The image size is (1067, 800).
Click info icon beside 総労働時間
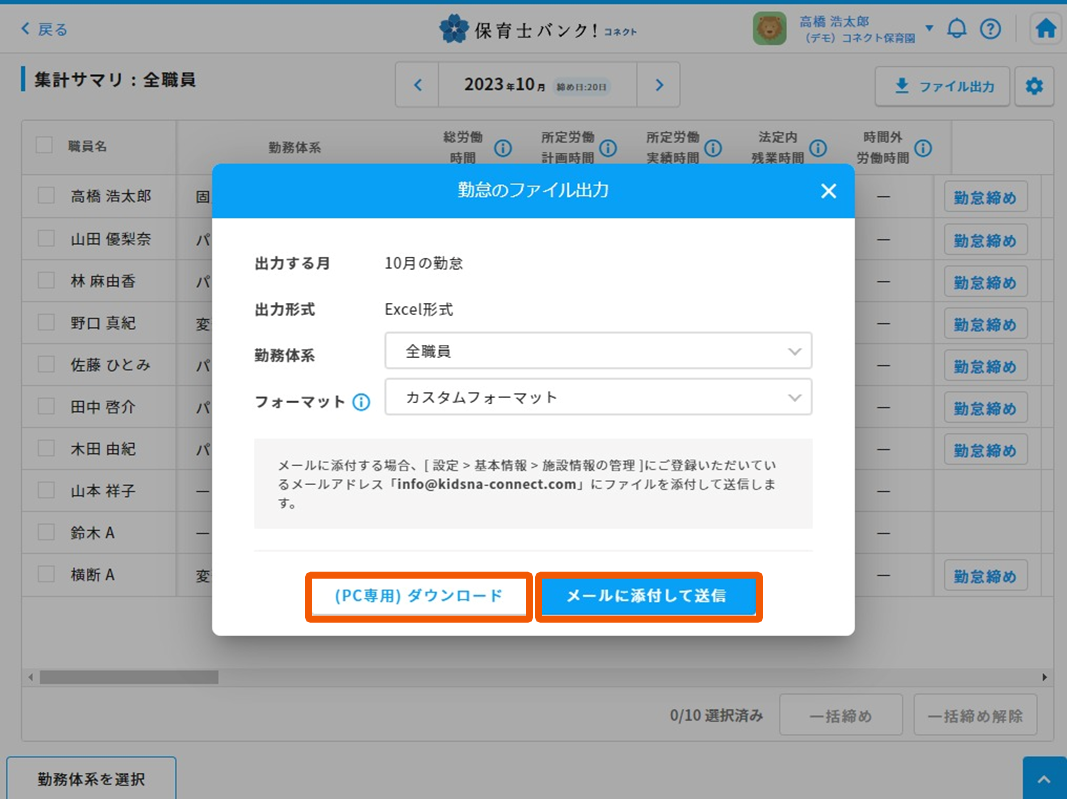(503, 148)
